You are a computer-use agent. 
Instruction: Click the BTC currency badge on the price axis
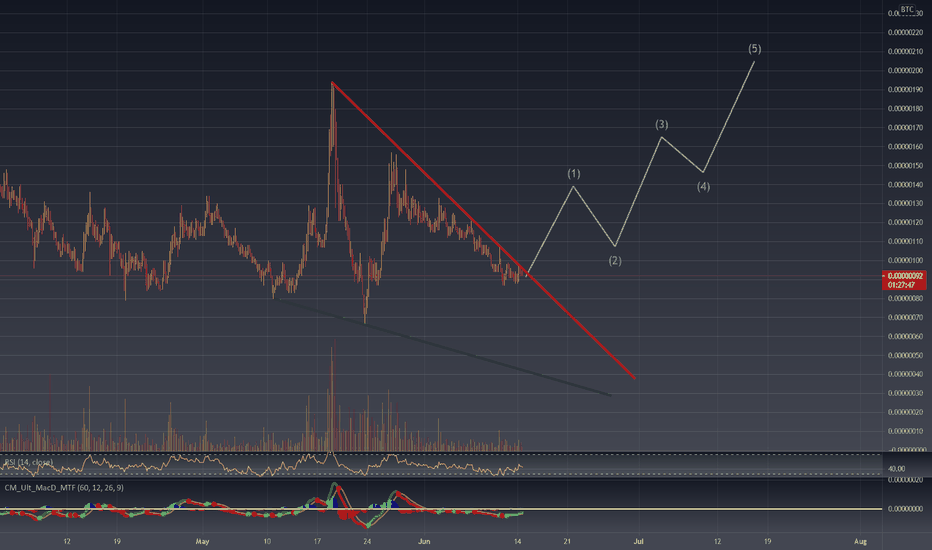pyautogui.click(x=907, y=9)
